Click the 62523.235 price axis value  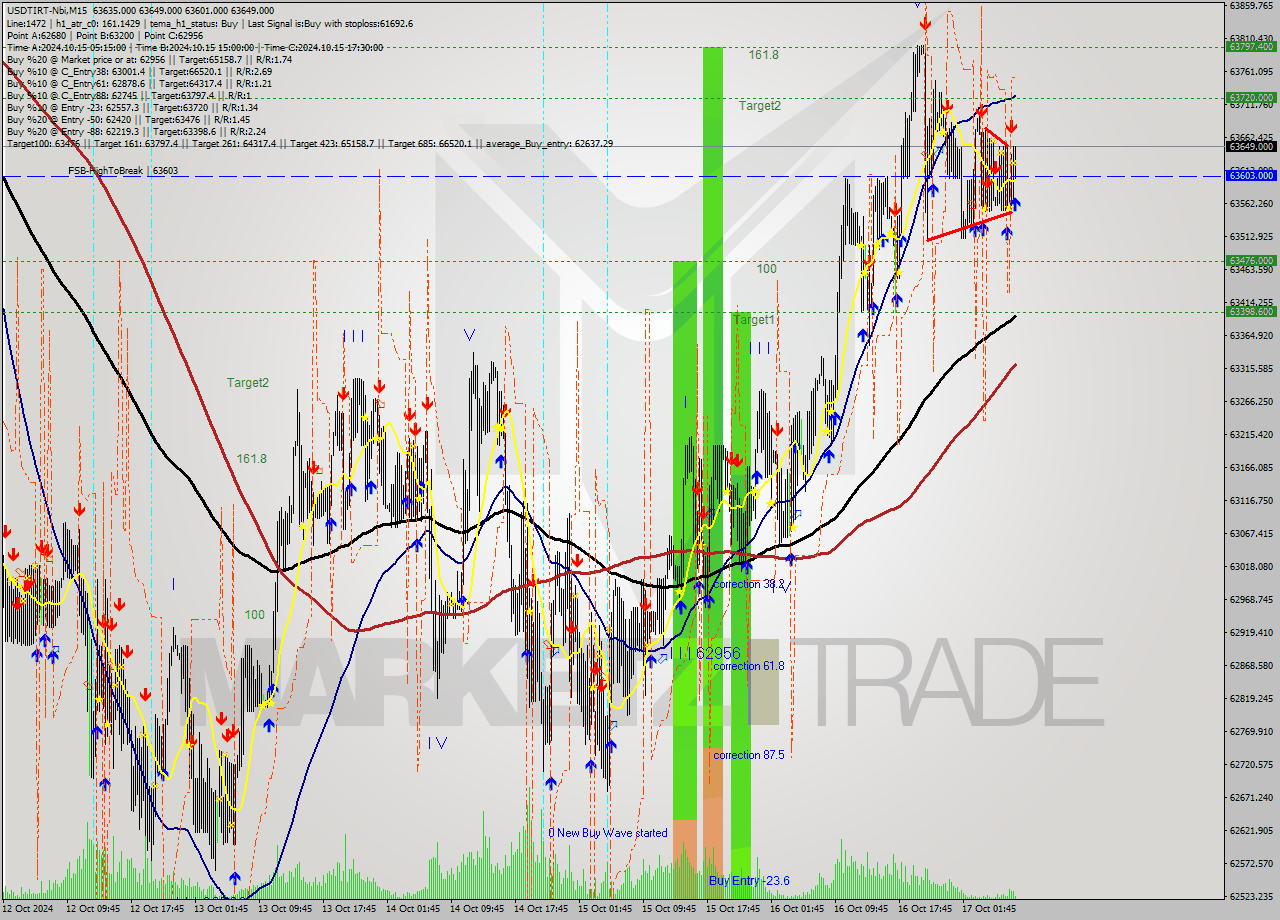pyautogui.click(x=1250, y=896)
